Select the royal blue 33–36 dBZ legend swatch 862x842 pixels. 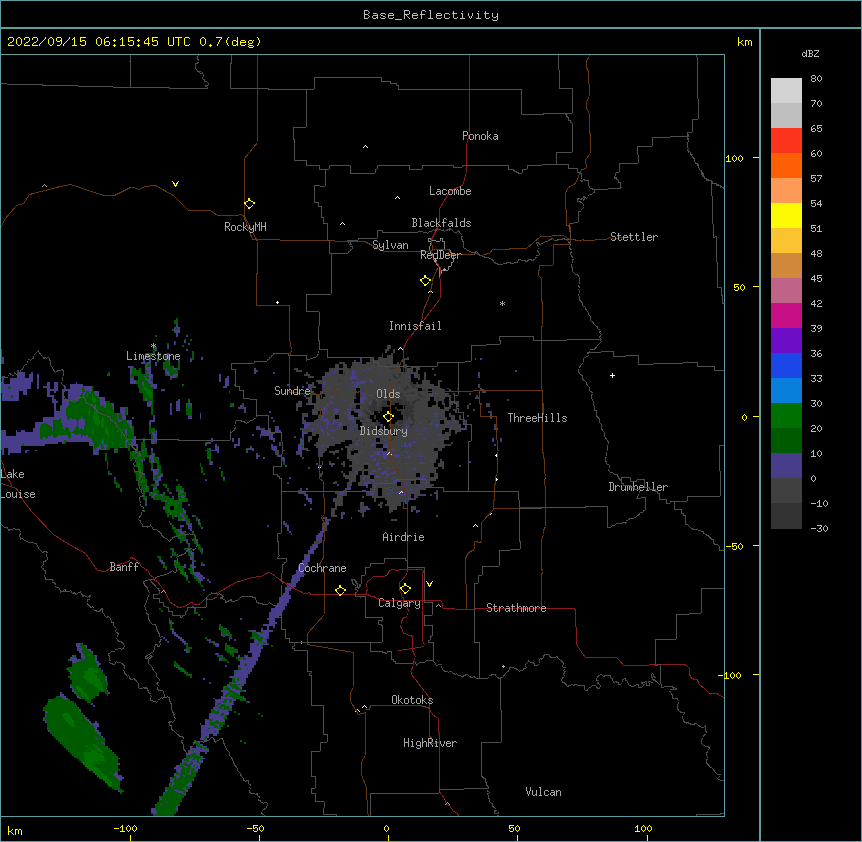point(786,365)
